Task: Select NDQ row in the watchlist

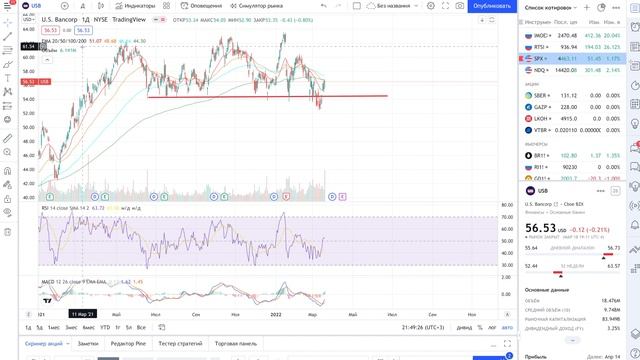Action: [572, 70]
